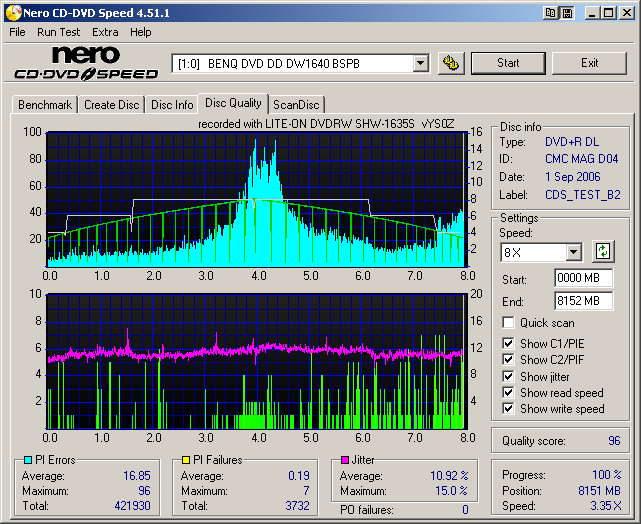This screenshot has width=641, height=524.
Task: Click the End position field 8152 MB
Action: [583, 301]
